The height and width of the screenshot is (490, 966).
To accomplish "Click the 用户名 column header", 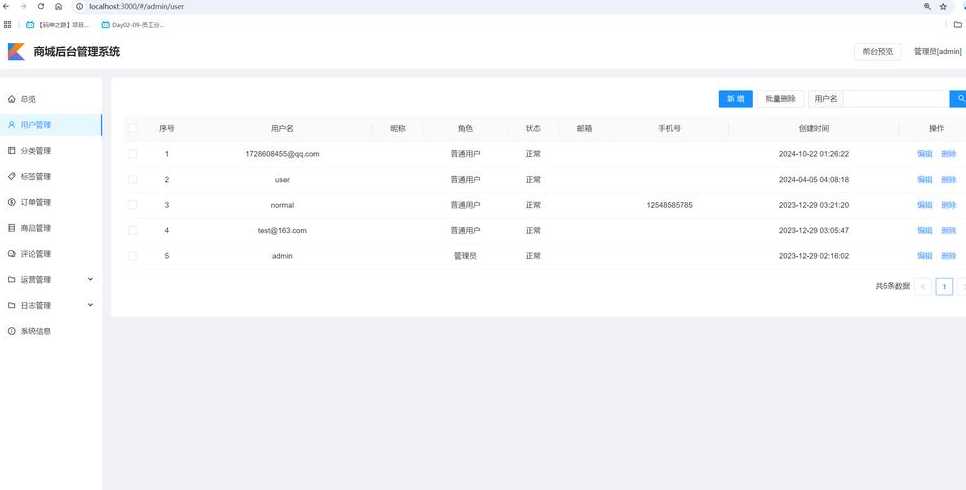I will click(282, 128).
